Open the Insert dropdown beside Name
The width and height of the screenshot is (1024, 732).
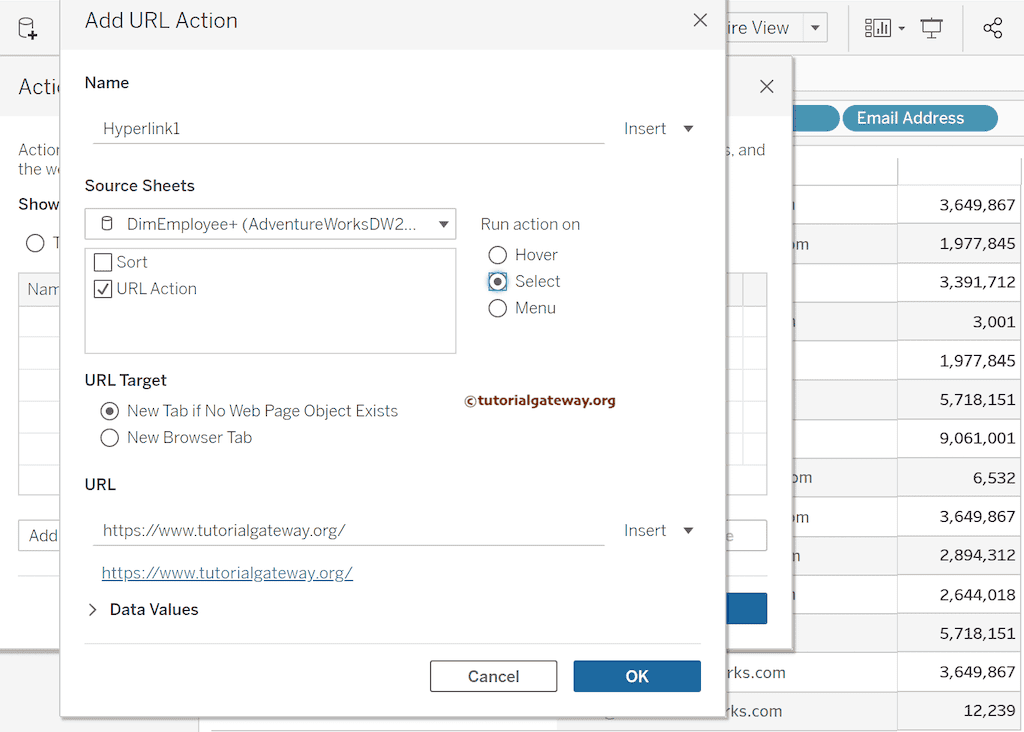pos(659,128)
